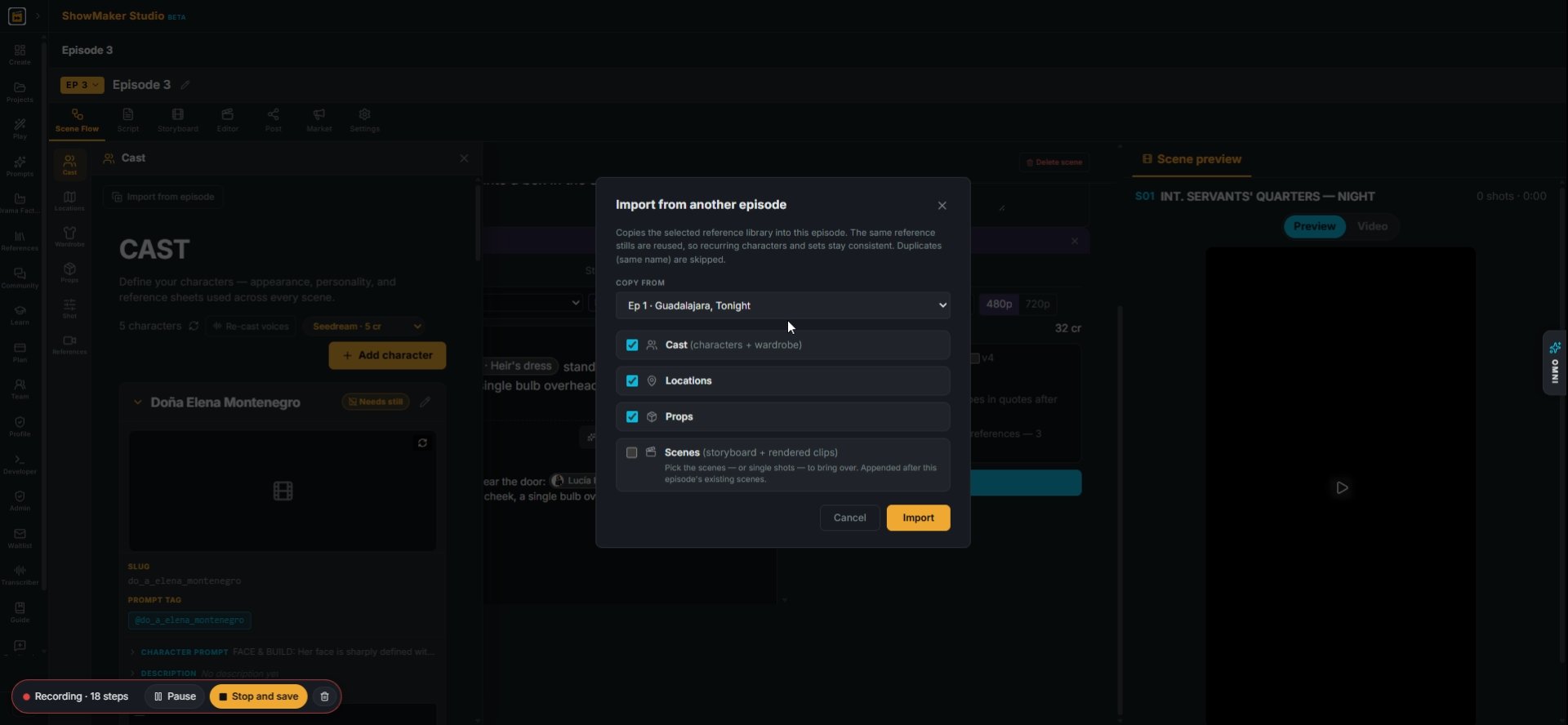Stop and save the recording
Viewport: 1568px width, 725px height.
pos(258,696)
